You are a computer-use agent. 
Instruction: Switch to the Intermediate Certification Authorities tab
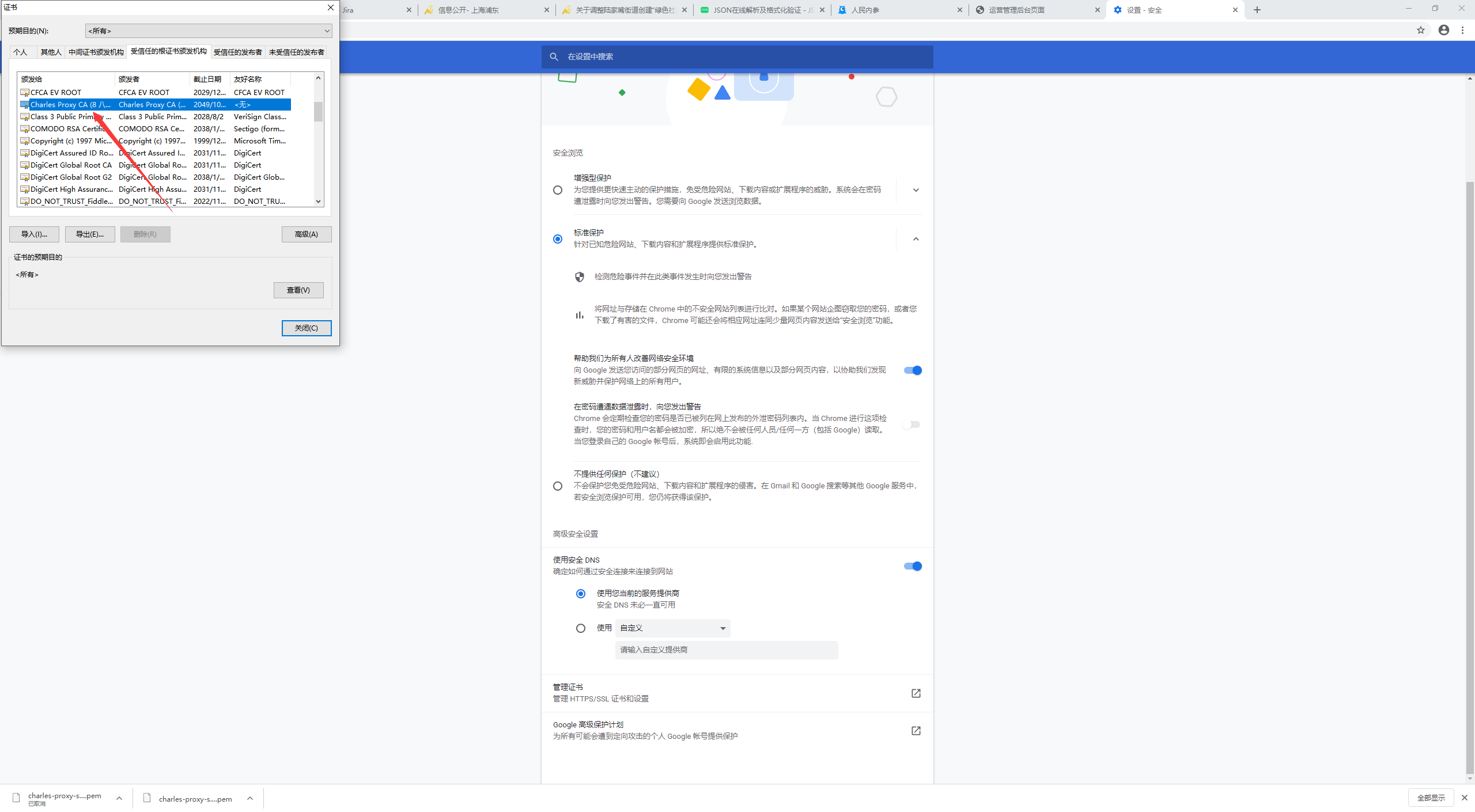(96, 52)
